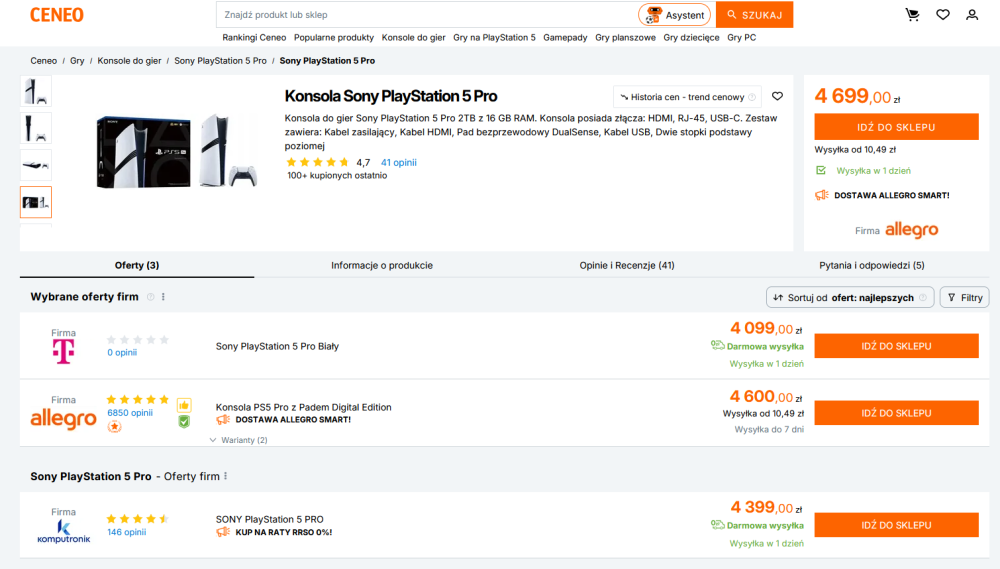Open the user account icon
The height and width of the screenshot is (569, 1000).
pyautogui.click(x=971, y=15)
